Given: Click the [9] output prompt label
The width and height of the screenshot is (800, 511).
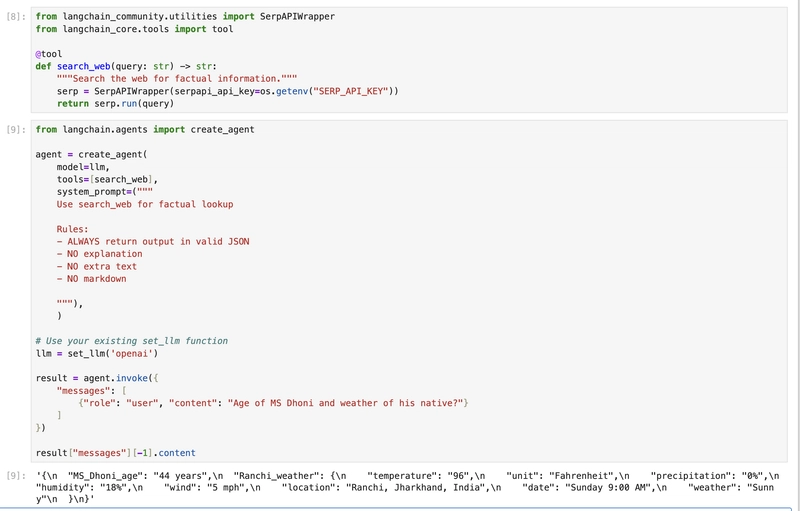Looking at the screenshot, I should point(14,473).
